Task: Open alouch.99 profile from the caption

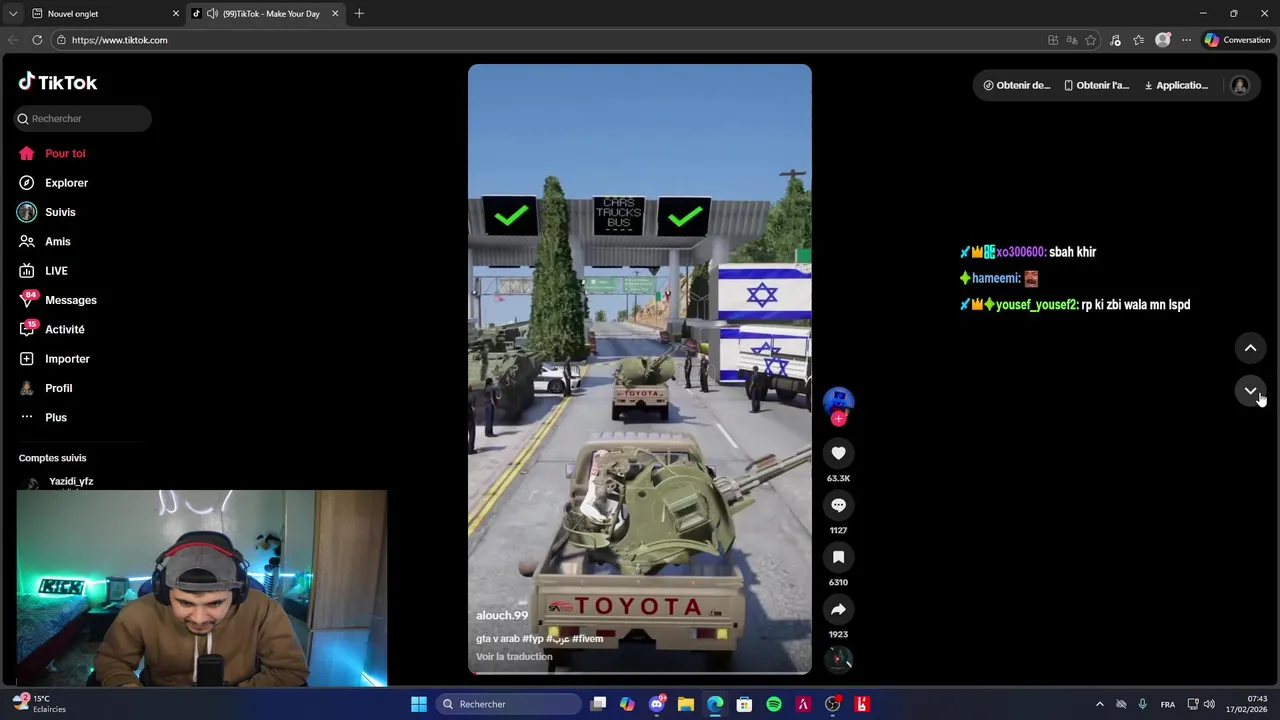Action: coord(502,616)
